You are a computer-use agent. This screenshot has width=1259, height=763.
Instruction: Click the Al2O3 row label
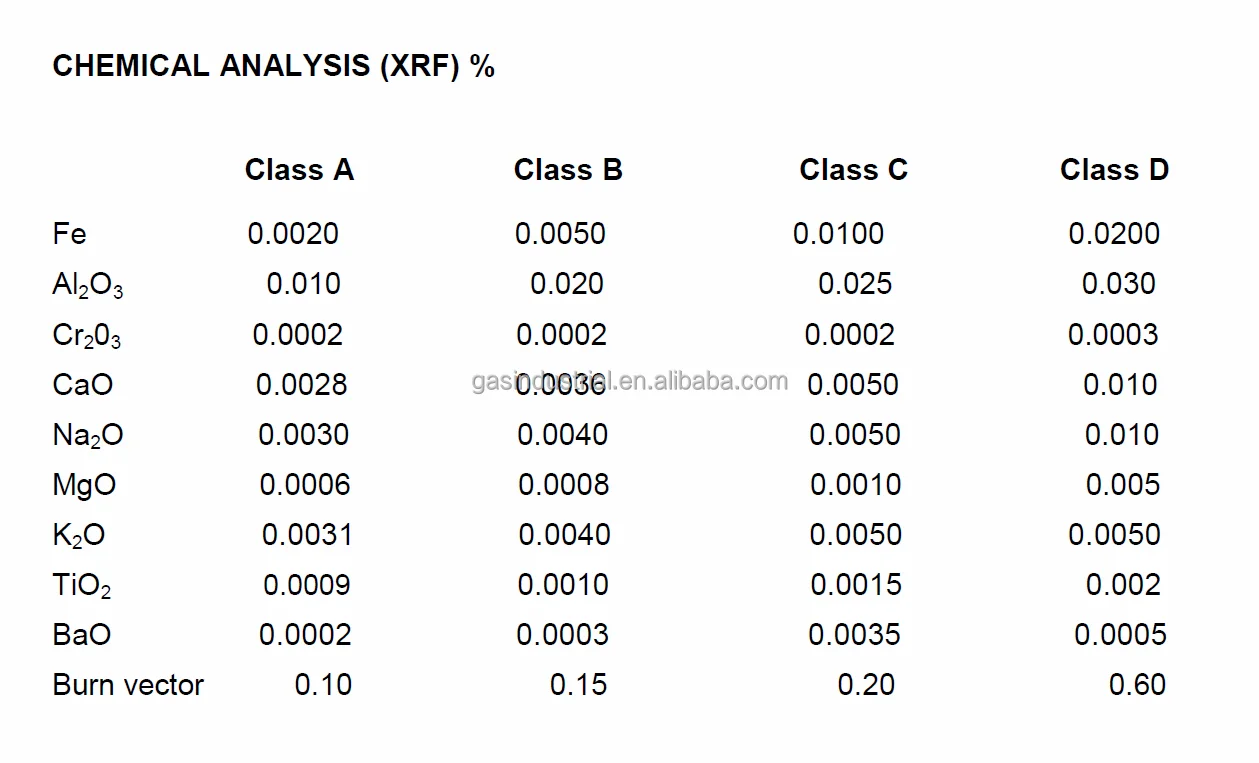point(87,286)
